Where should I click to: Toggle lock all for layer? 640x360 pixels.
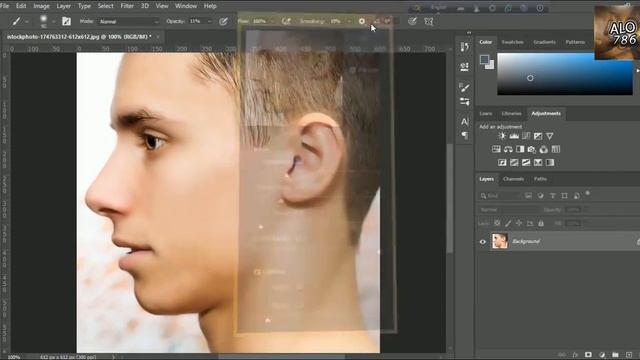pyautogui.click(x=541, y=223)
